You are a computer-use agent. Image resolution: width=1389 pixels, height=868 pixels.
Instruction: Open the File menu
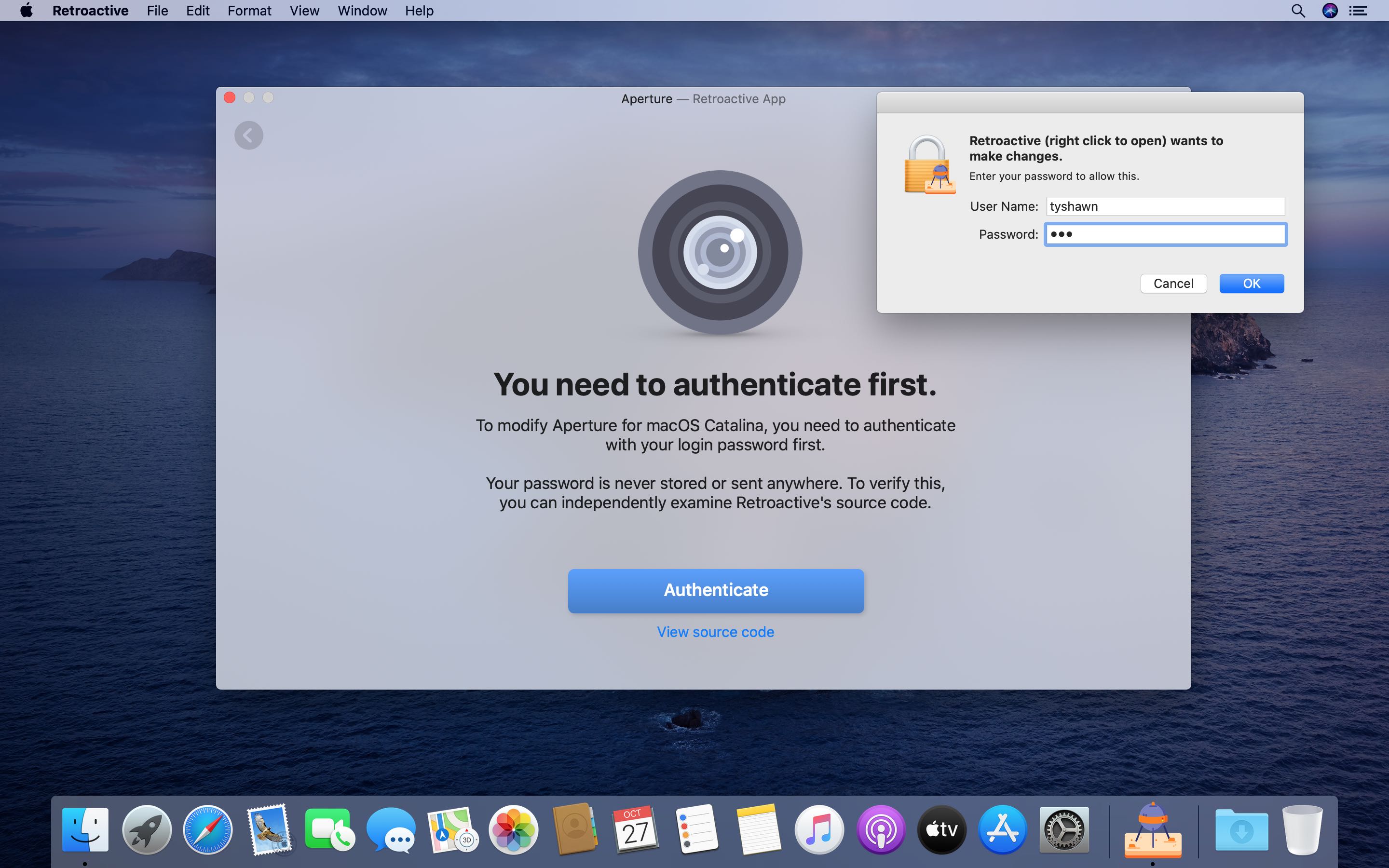point(157,11)
